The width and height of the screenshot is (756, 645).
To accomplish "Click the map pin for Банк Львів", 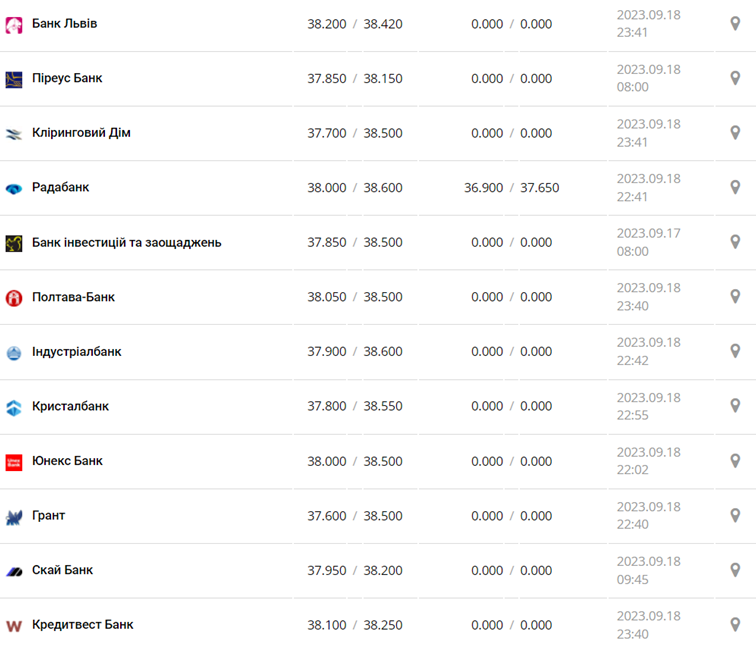I will pos(735,23).
